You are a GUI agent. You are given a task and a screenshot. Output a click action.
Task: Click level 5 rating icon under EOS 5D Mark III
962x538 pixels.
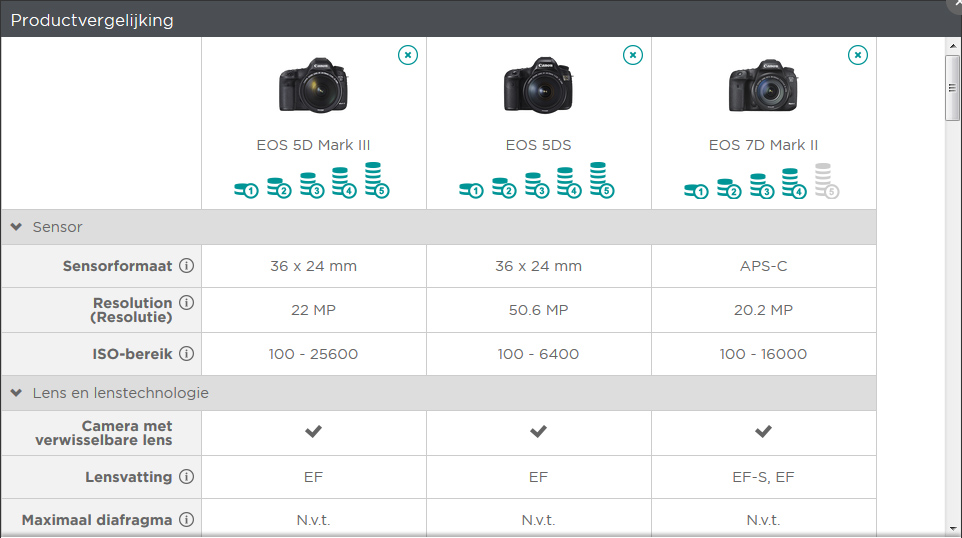[375, 181]
